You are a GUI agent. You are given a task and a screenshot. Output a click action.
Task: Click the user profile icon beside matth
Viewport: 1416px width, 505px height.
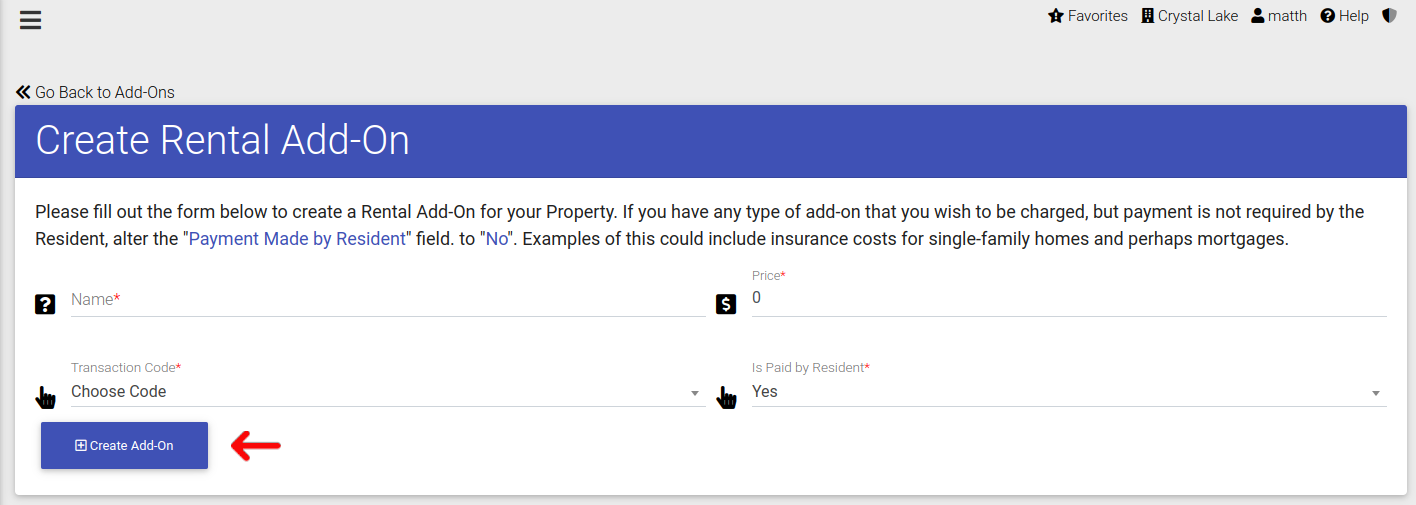coord(1258,16)
